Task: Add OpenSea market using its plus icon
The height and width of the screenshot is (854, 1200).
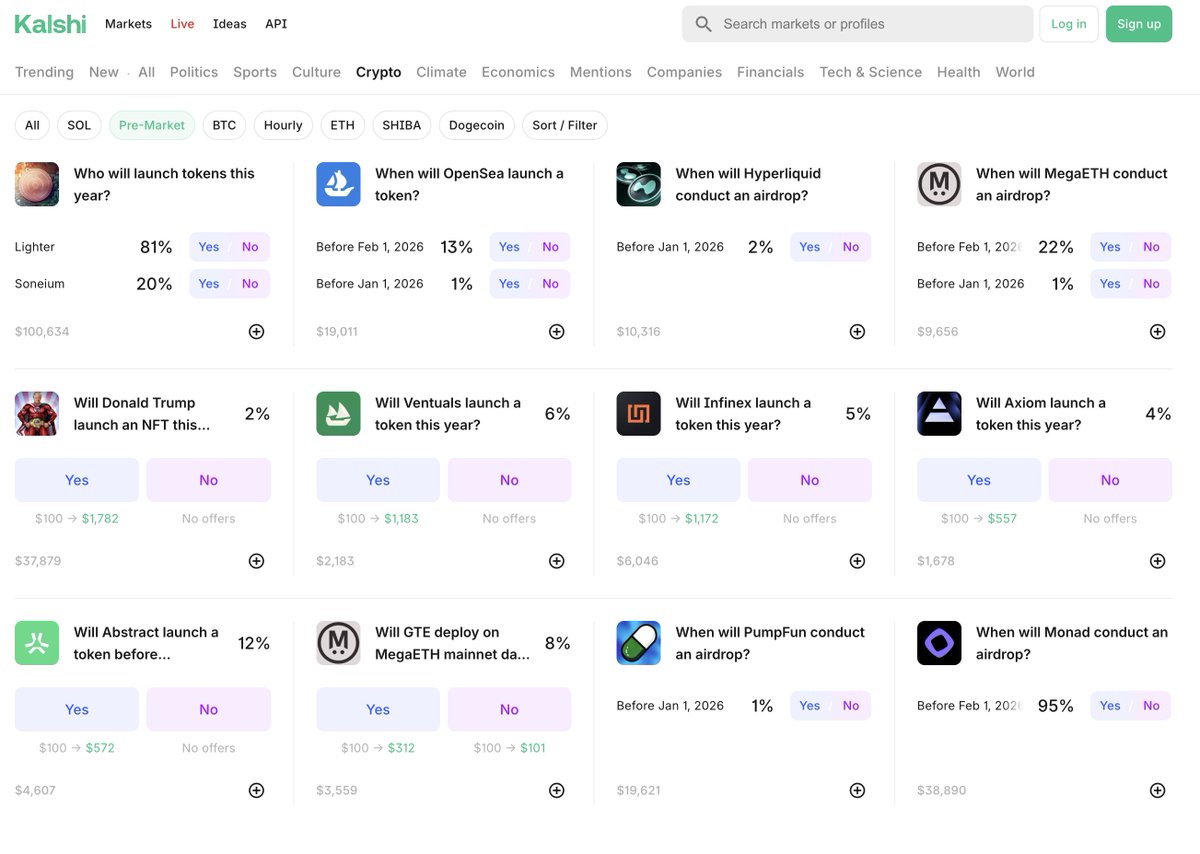Action: [x=557, y=331]
